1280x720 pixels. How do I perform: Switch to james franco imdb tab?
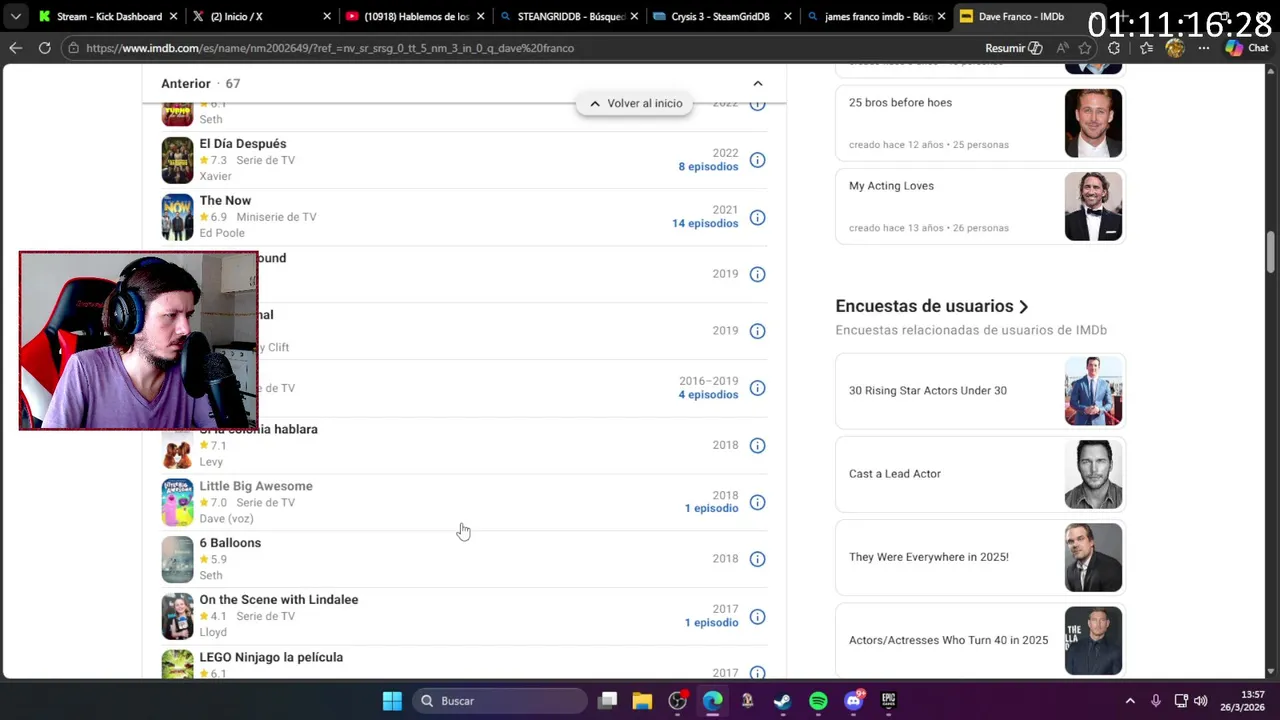[877, 16]
